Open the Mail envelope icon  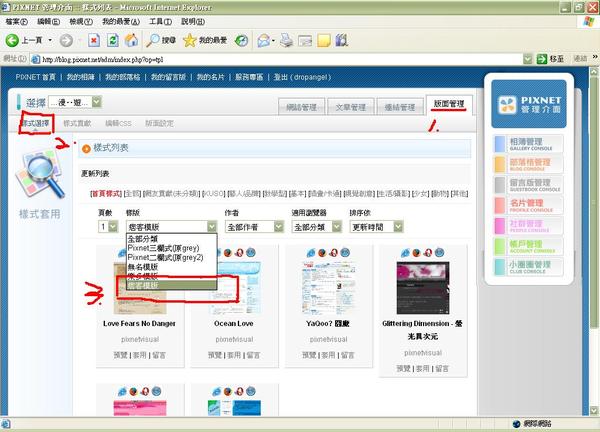263,40
